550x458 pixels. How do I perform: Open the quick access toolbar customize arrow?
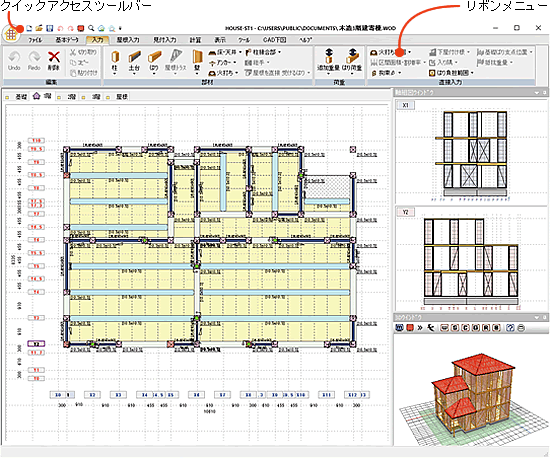click(120, 28)
